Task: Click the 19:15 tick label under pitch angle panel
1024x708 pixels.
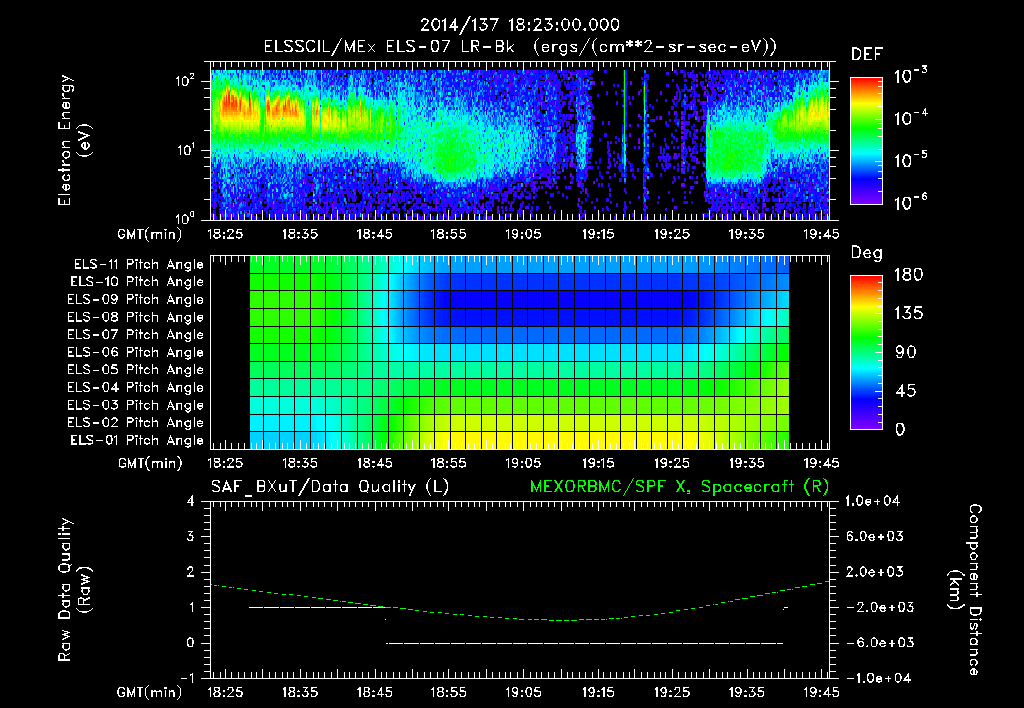Action: (x=598, y=463)
